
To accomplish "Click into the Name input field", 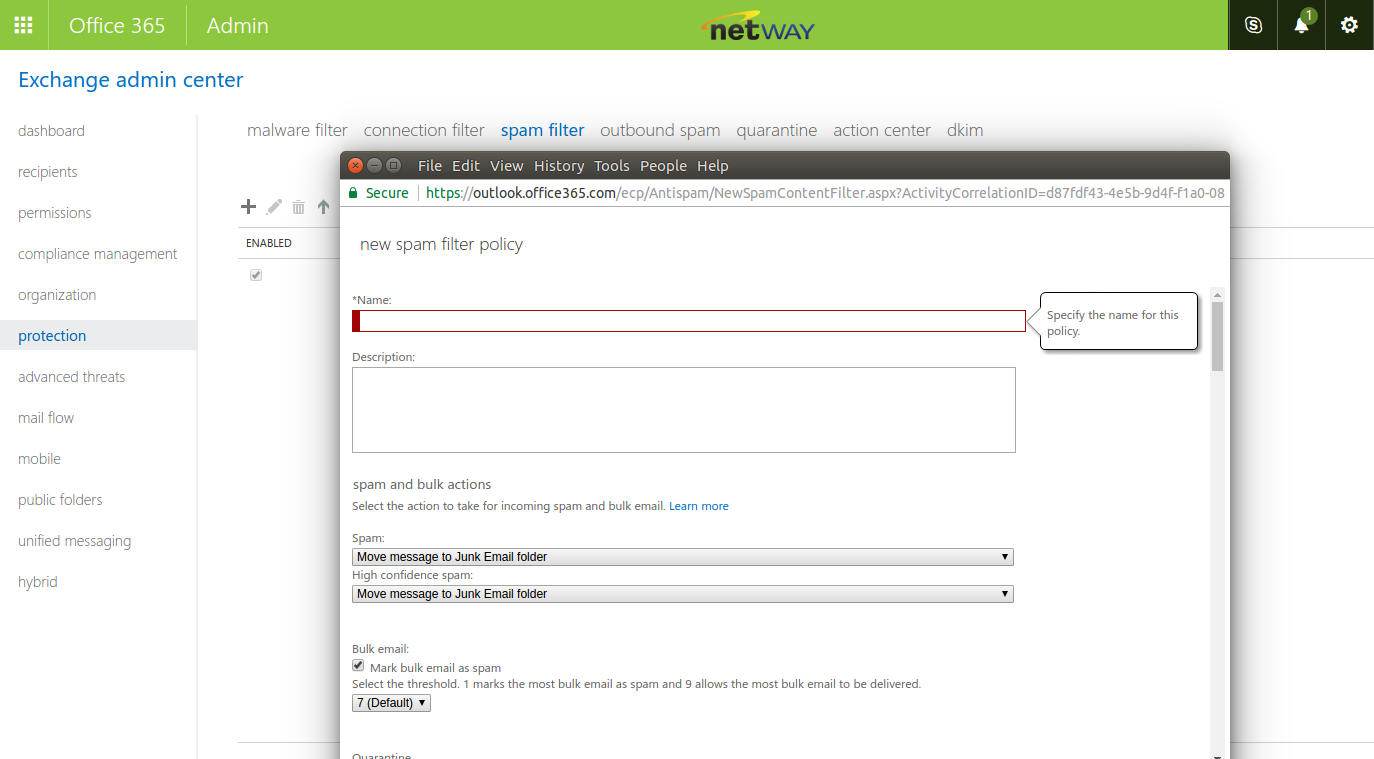I will coord(690,321).
